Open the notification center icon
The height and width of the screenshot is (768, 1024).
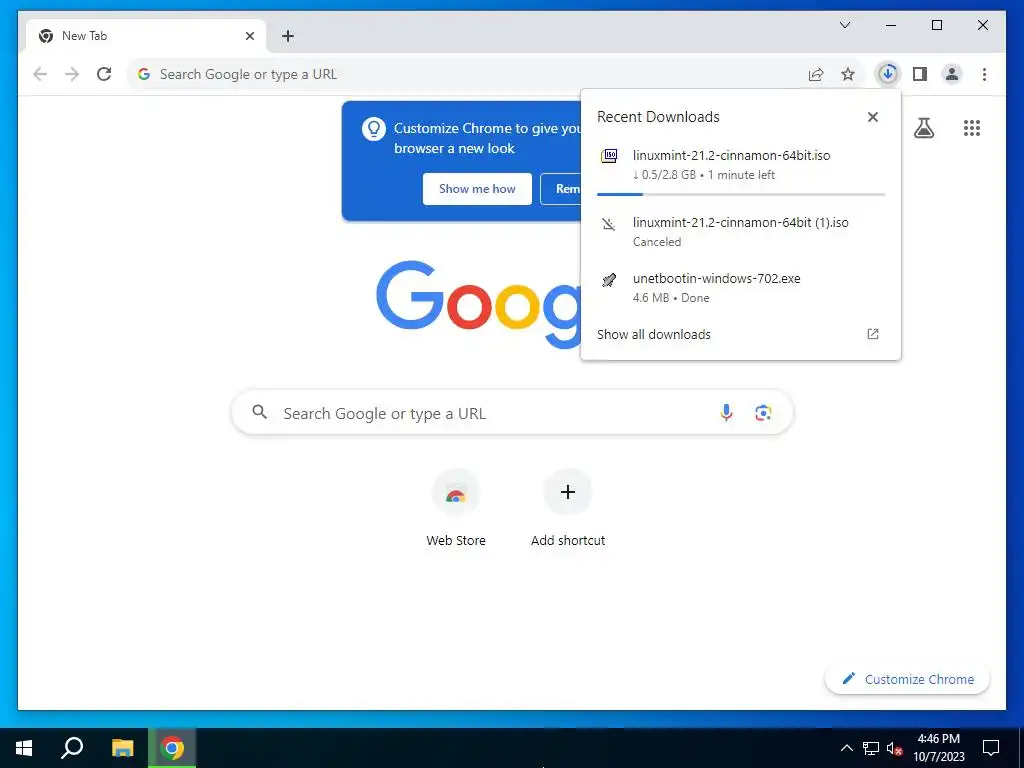991,748
